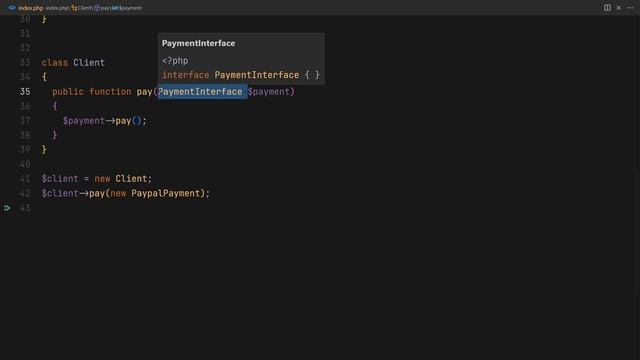Click line number 35 in the gutter
The width and height of the screenshot is (640, 360).
(25, 92)
